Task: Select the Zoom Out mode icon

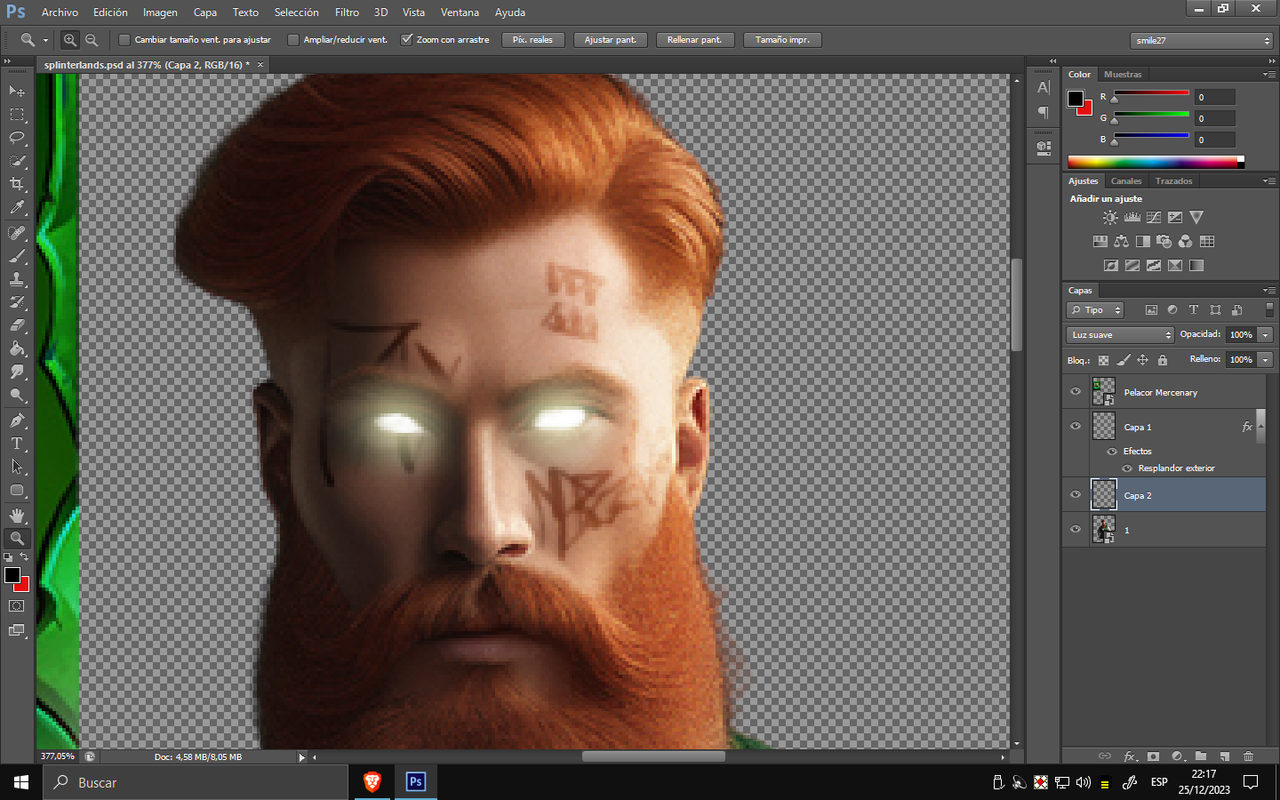Action: click(91, 40)
